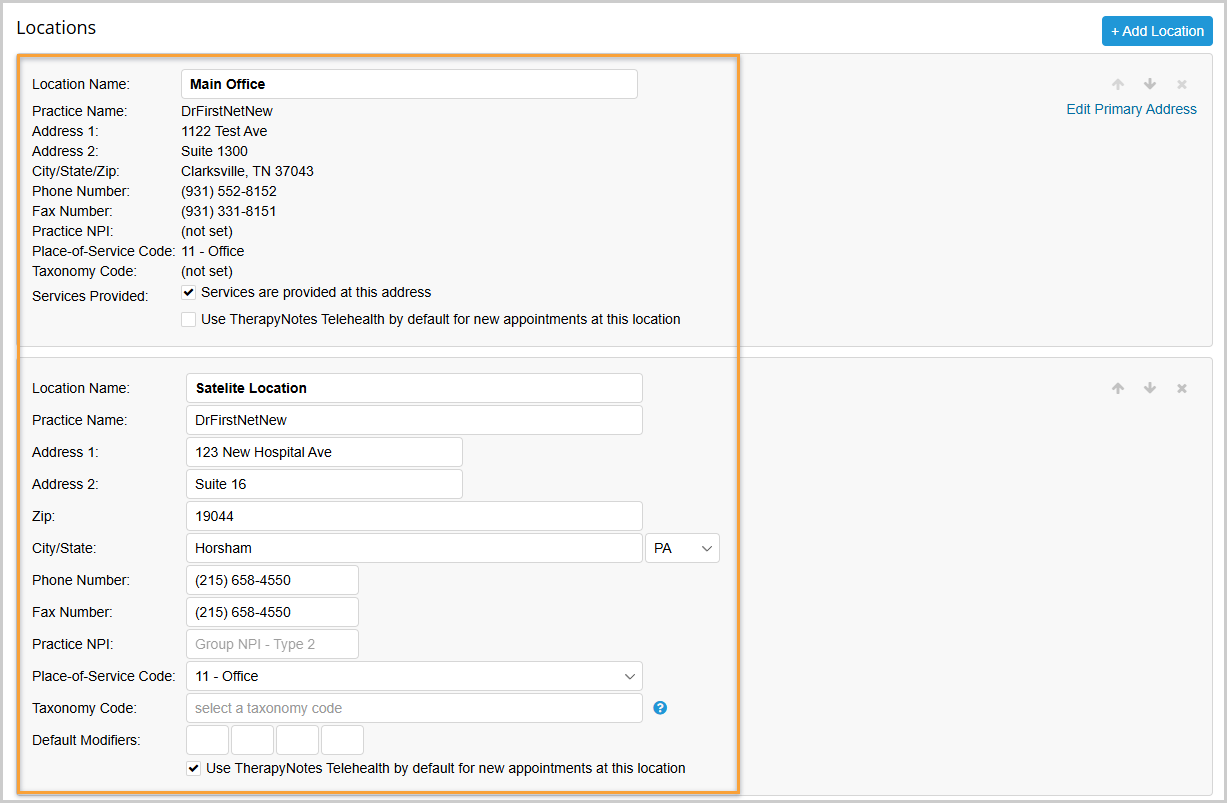Click the Practice NPI Group NPI field
1227x803 pixels.
[x=272, y=644]
